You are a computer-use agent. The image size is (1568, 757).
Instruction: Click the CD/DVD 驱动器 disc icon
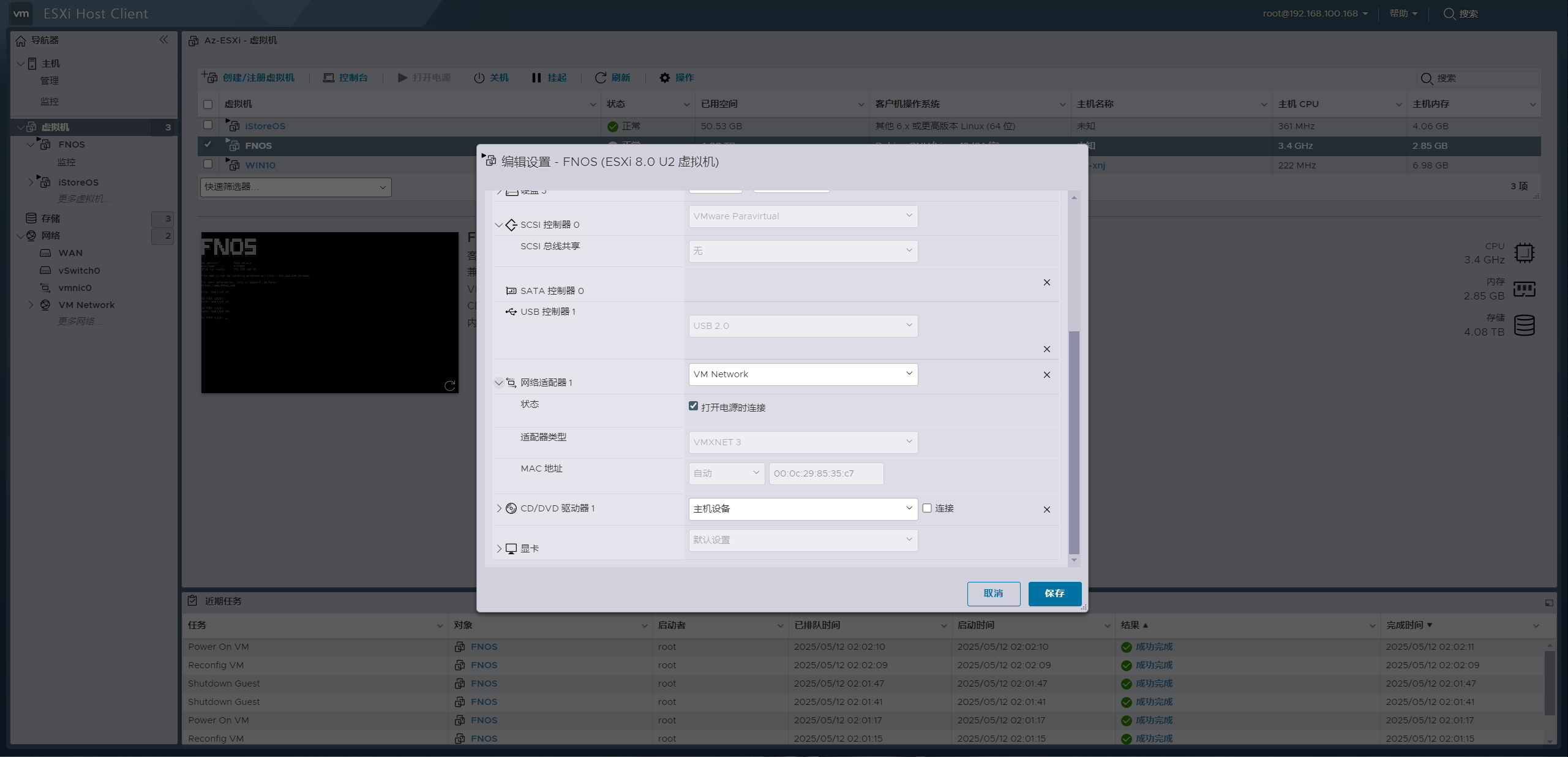[511, 508]
